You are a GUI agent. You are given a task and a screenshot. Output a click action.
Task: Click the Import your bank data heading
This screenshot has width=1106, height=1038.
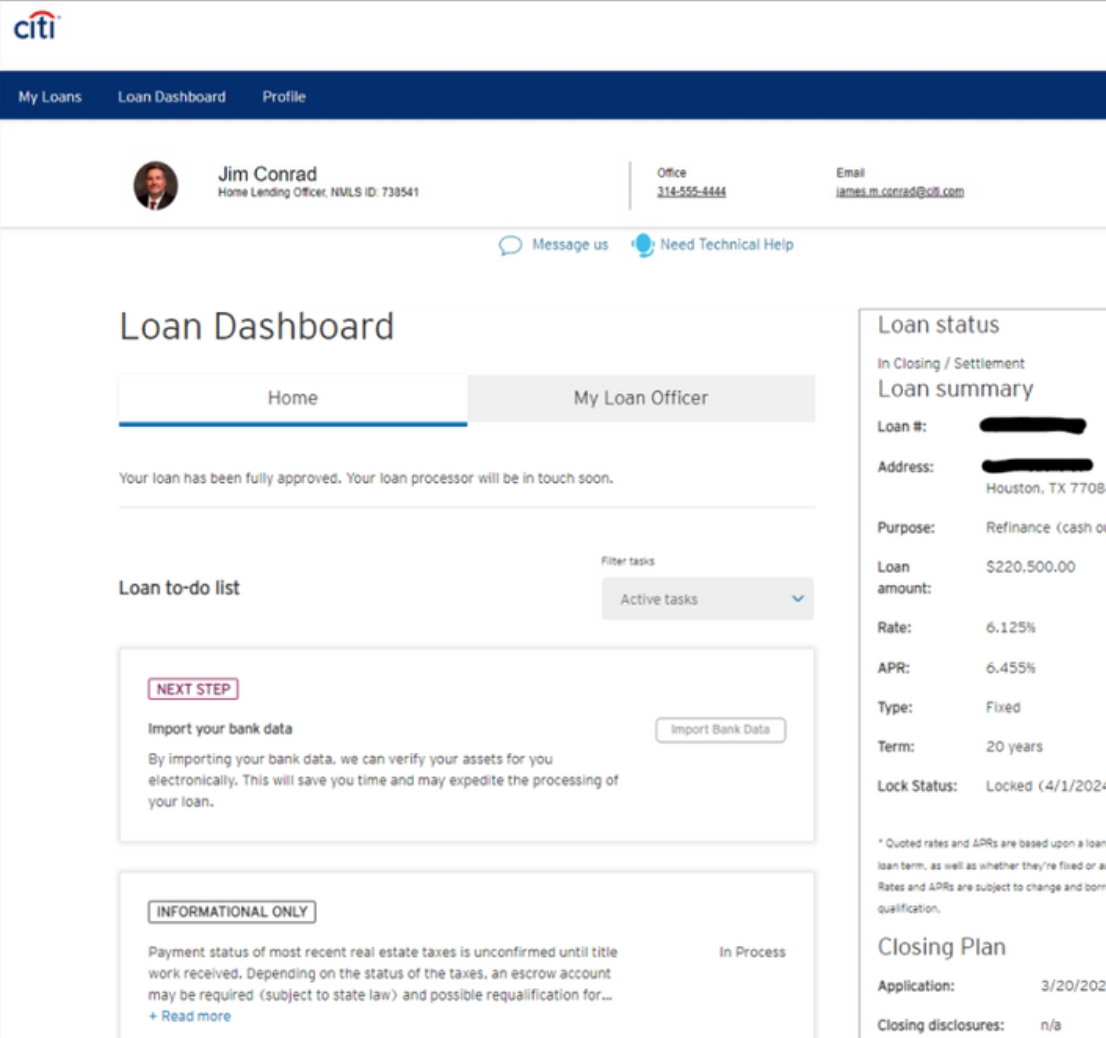[220, 729]
